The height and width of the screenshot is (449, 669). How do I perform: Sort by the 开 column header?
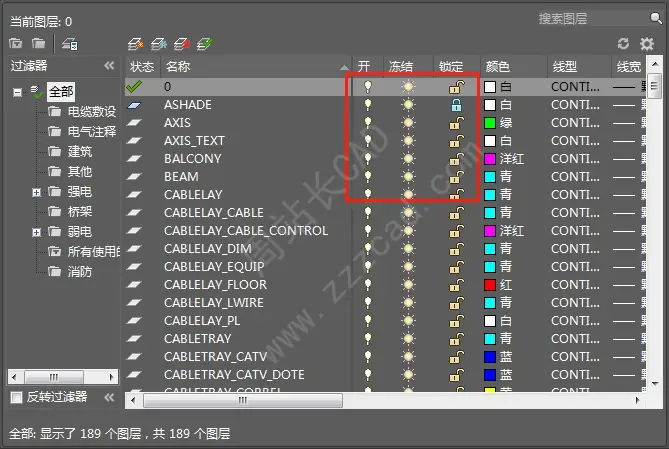coord(367,67)
